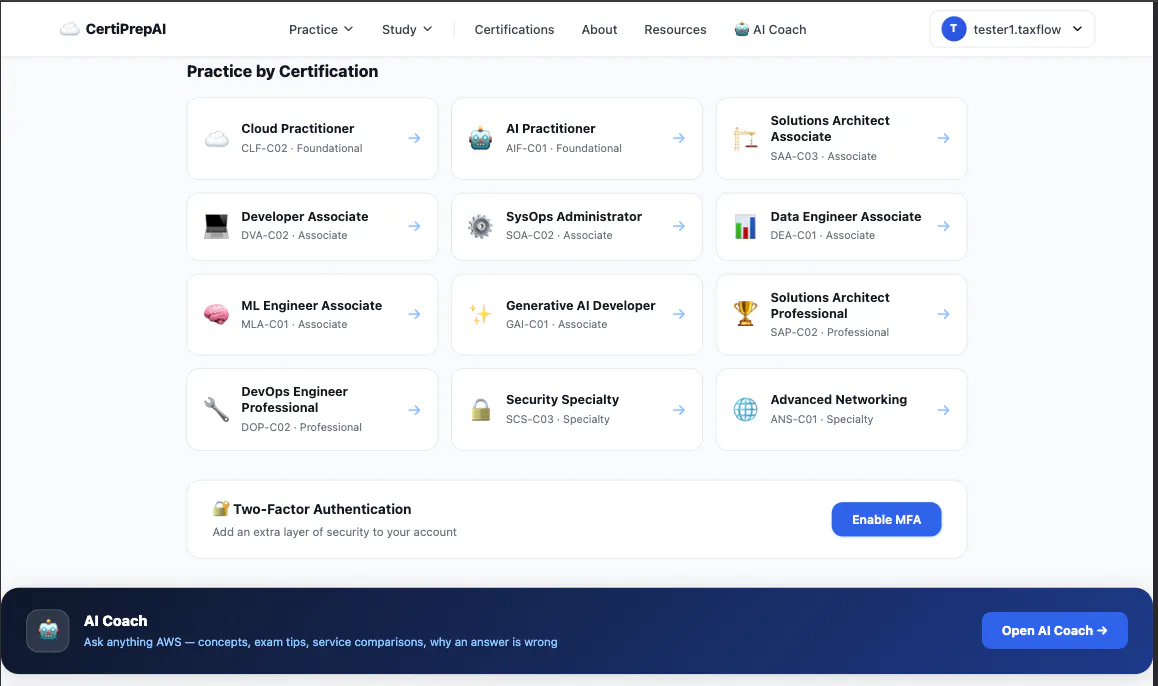
Task: Expand the Practice dropdown menu
Action: tap(321, 30)
